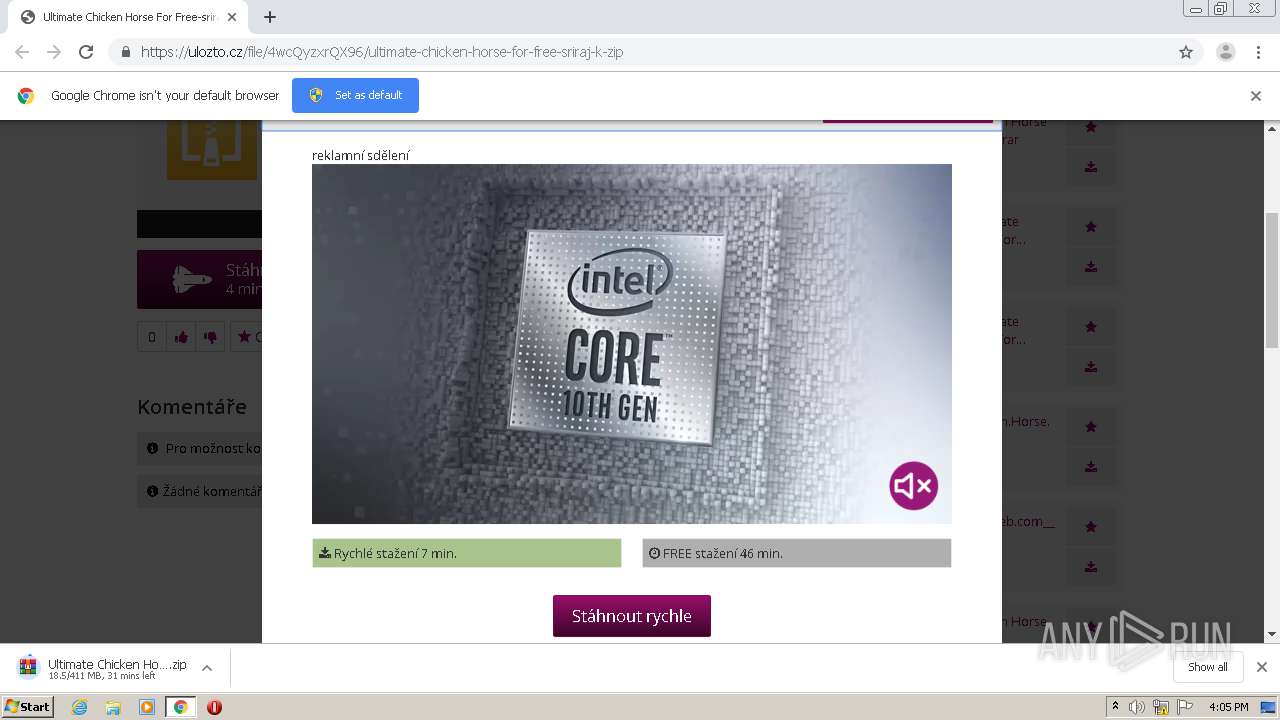1280x720 pixels.
Task: Download the first related file
Action: (1091, 167)
